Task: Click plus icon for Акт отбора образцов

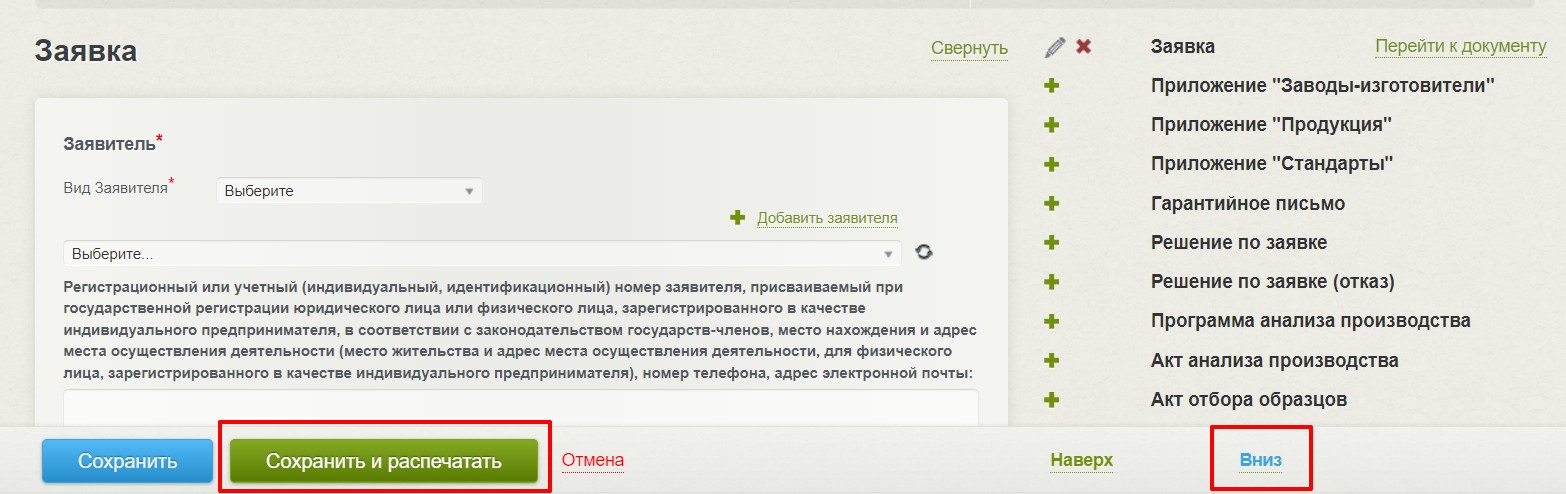Action: coord(1051,400)
